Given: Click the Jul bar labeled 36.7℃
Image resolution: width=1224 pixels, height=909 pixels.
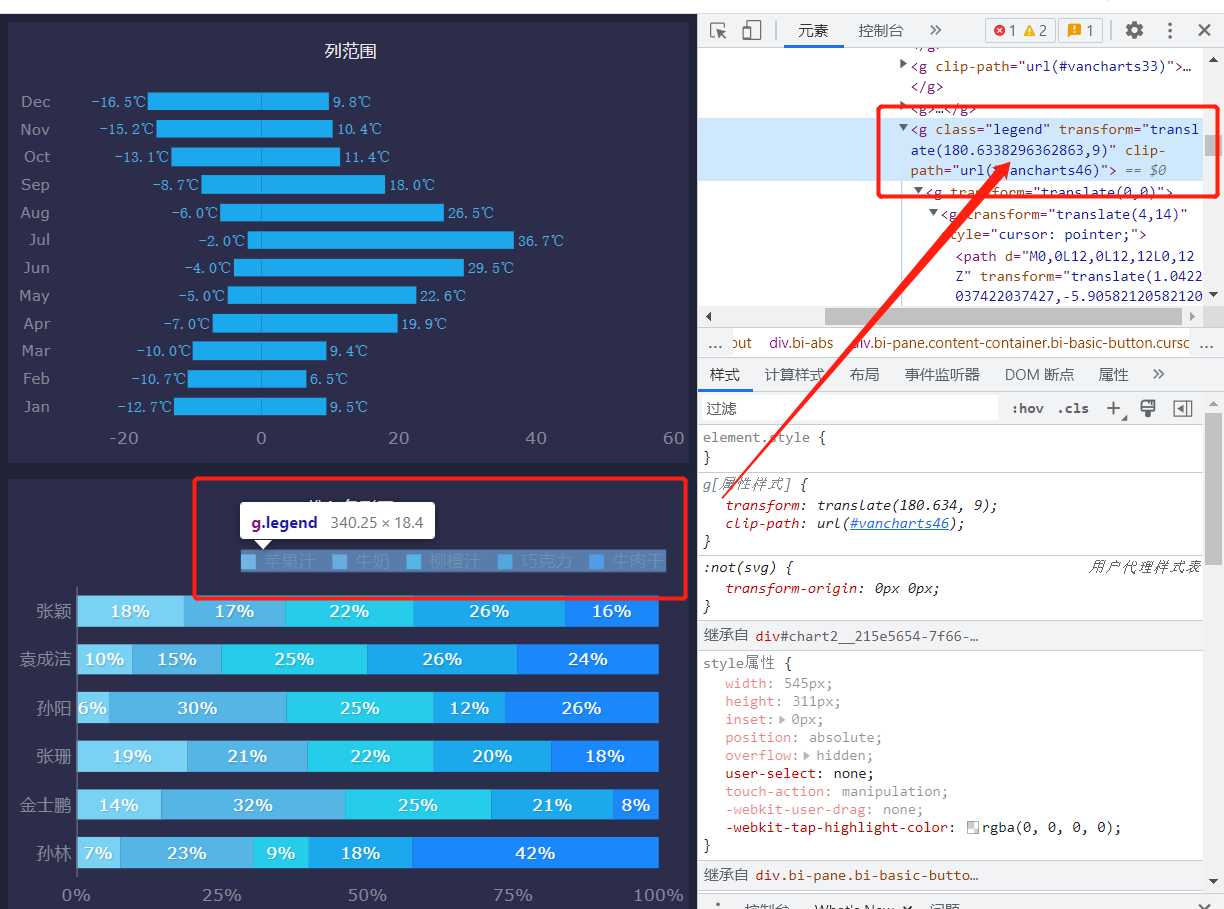Looking at the screenshot, I should [381, 240].
